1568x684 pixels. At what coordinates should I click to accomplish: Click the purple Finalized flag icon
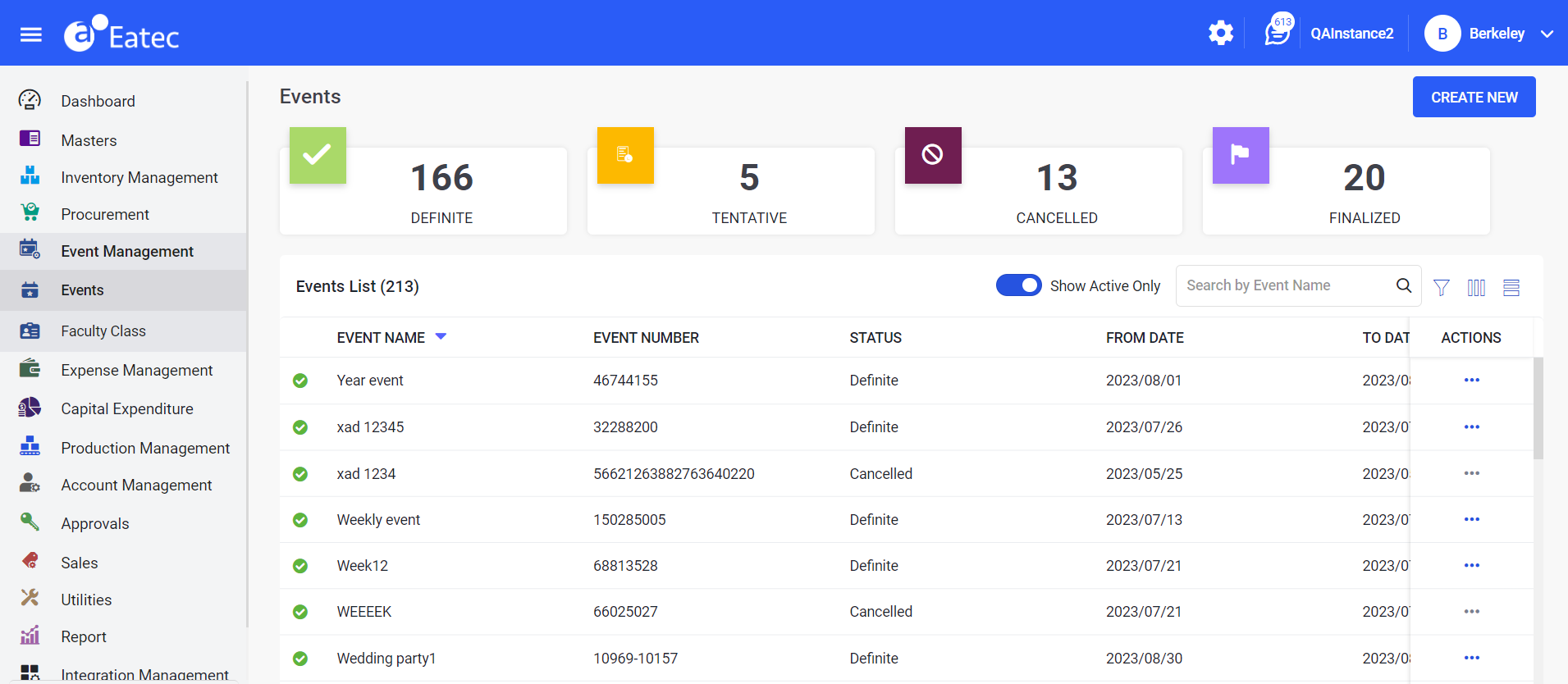[x=1241, y=155]
